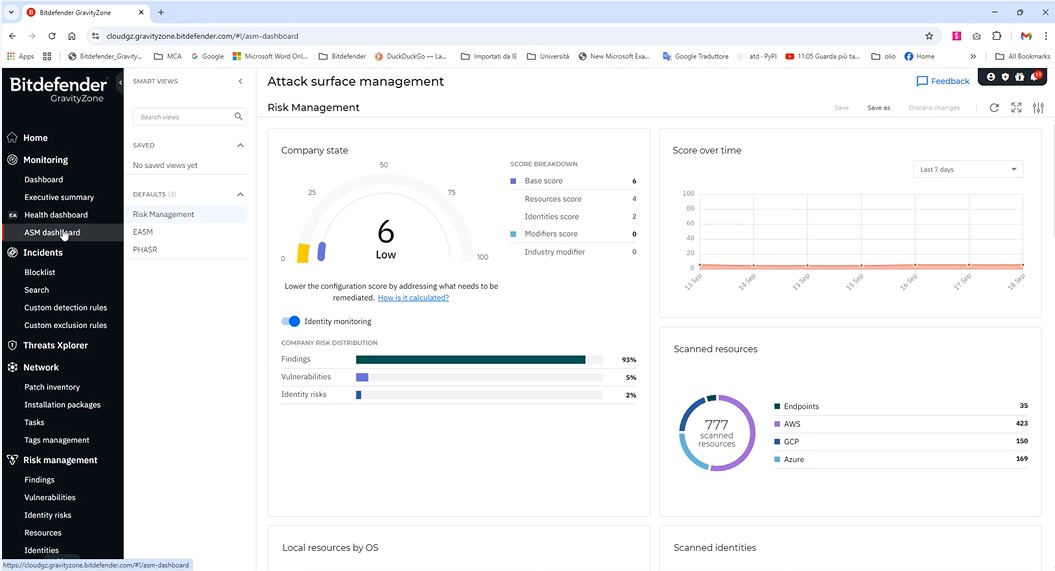Open the Last 7 days dropdown

(x=966, y=170)
